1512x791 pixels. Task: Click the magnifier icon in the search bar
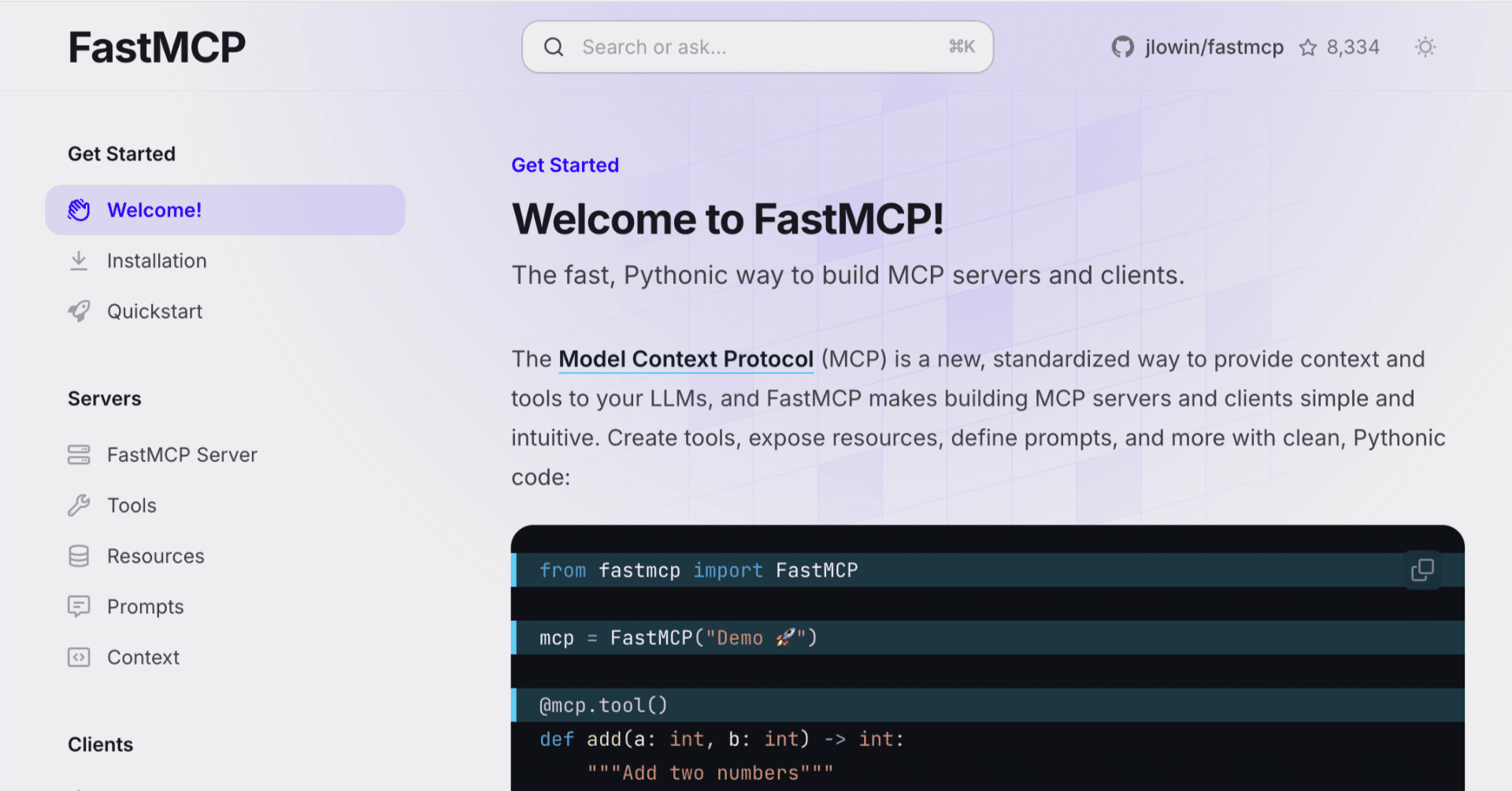[554, 46]
